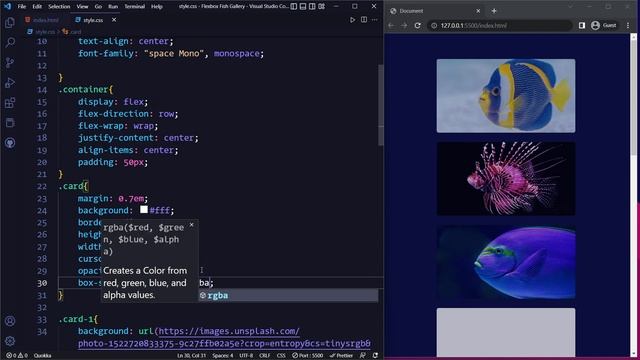Image resolution: width=640 pixels, height=360 pixels.
Task: Click the Run code play icon in editor
Action: click(352, 20)
